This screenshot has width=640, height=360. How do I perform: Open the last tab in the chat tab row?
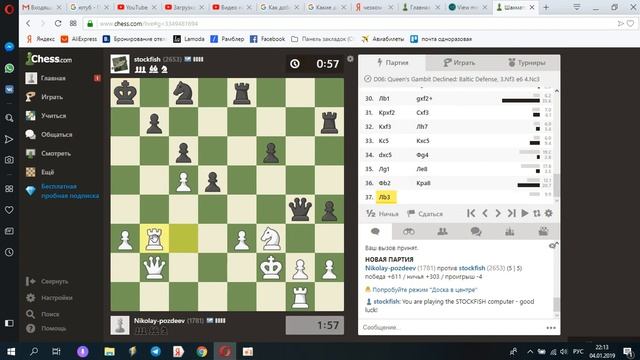tap(543, 232)
